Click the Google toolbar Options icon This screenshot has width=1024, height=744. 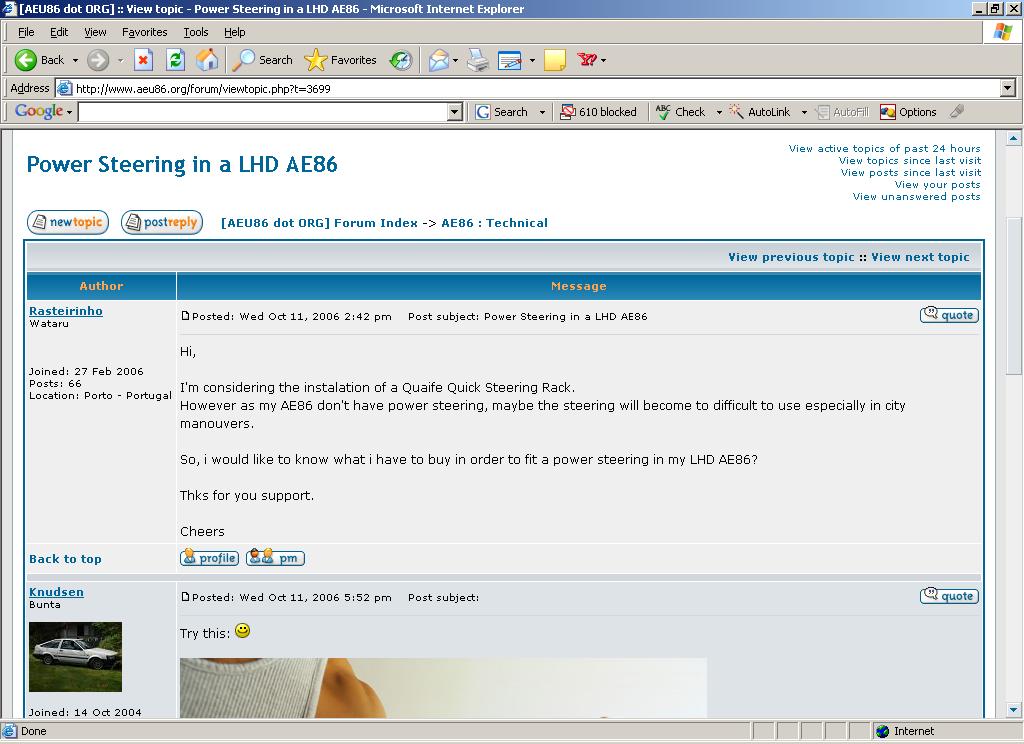pos(908,112)
